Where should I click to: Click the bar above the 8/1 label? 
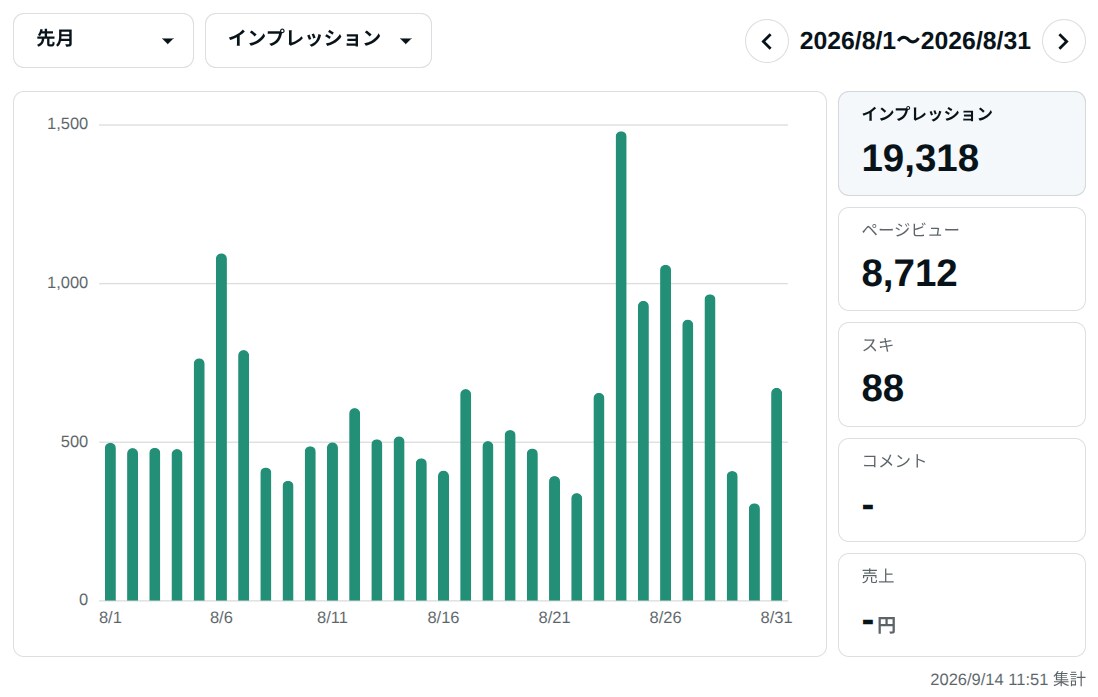111,522
